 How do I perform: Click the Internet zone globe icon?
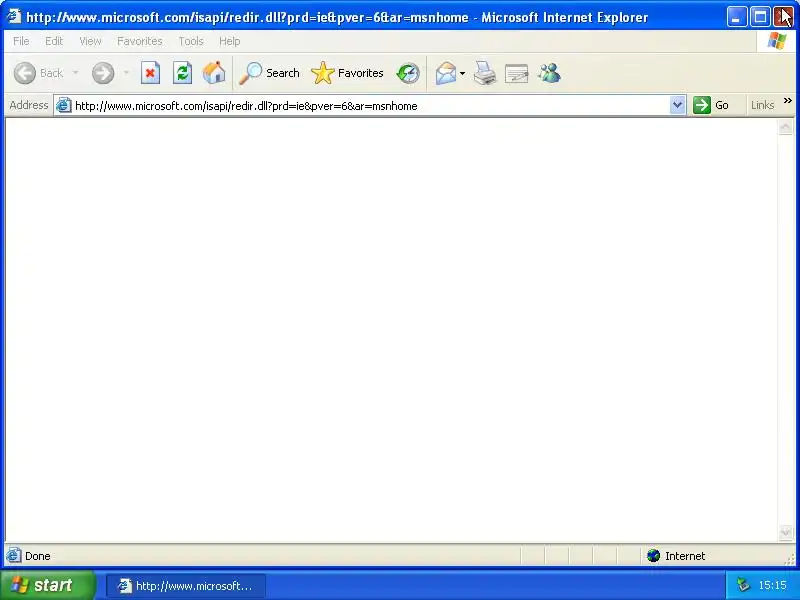(x=654, y=556)
